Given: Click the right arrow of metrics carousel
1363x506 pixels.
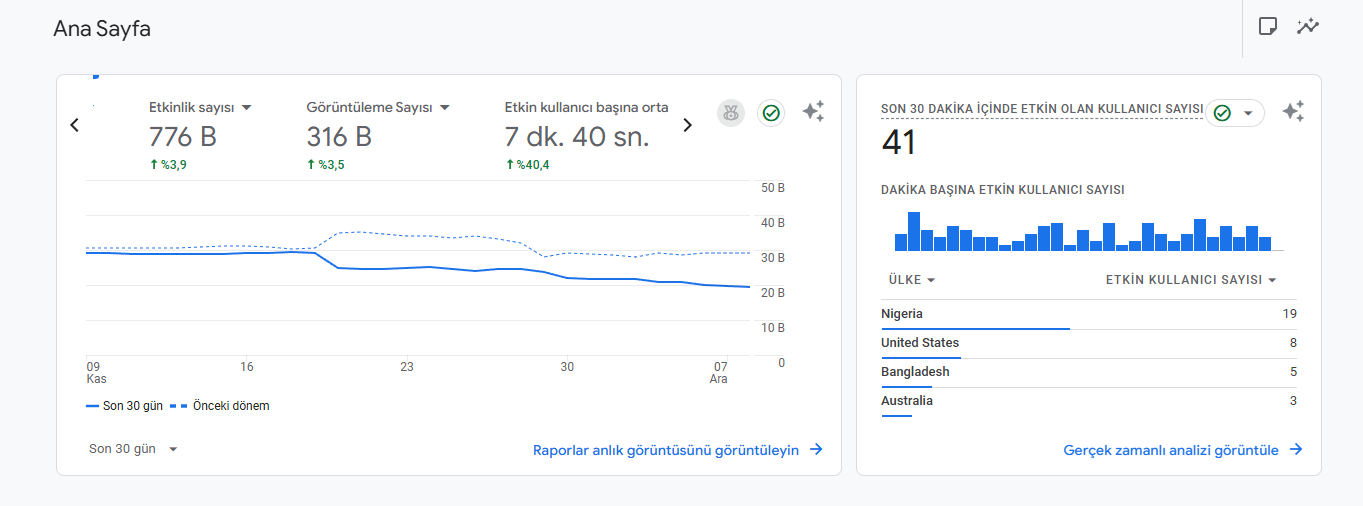Looking at the screenshot, I should coord(687,125).
